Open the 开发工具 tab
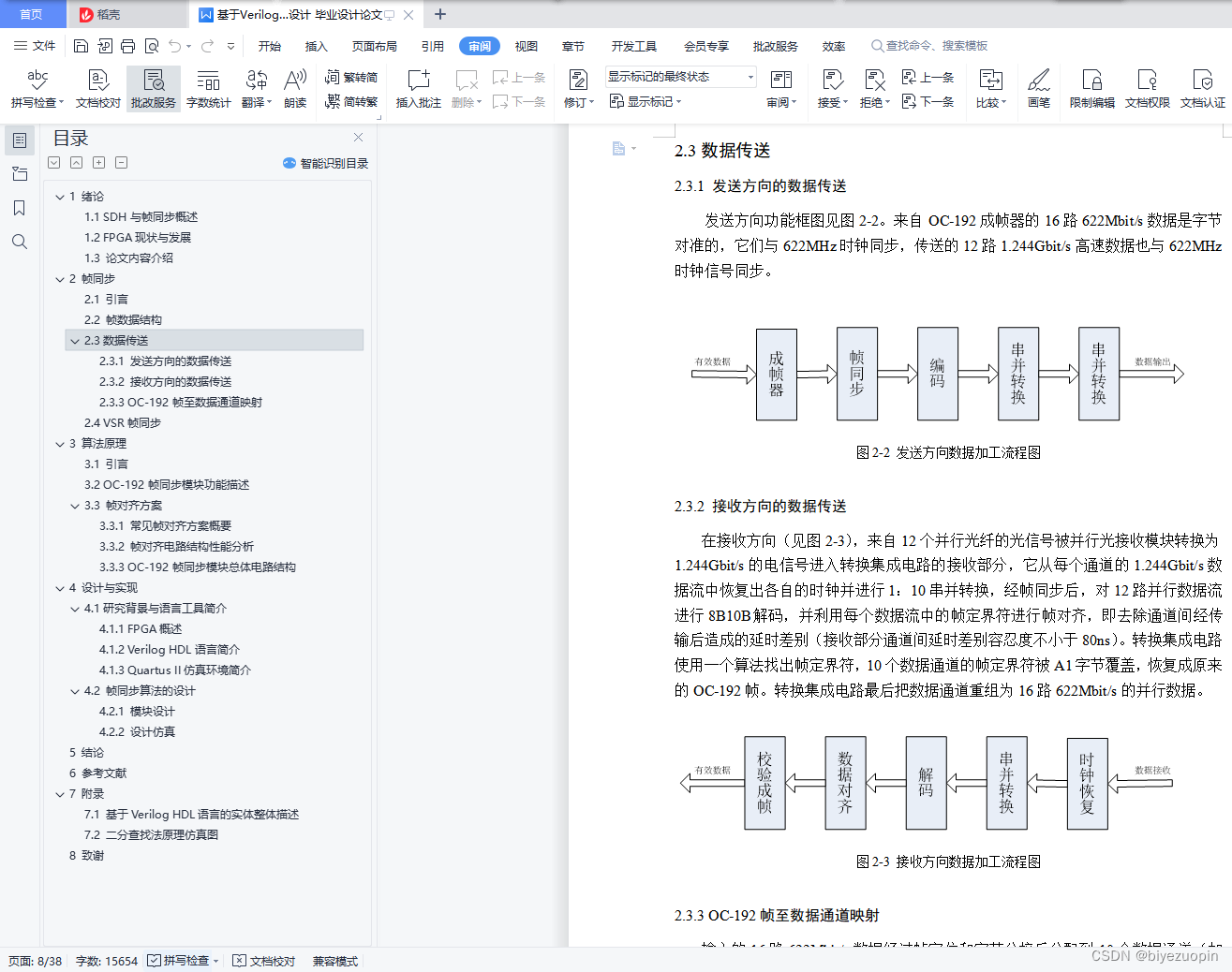Image resolution: width=1232 pixels, height=972 pixels. 634,46
